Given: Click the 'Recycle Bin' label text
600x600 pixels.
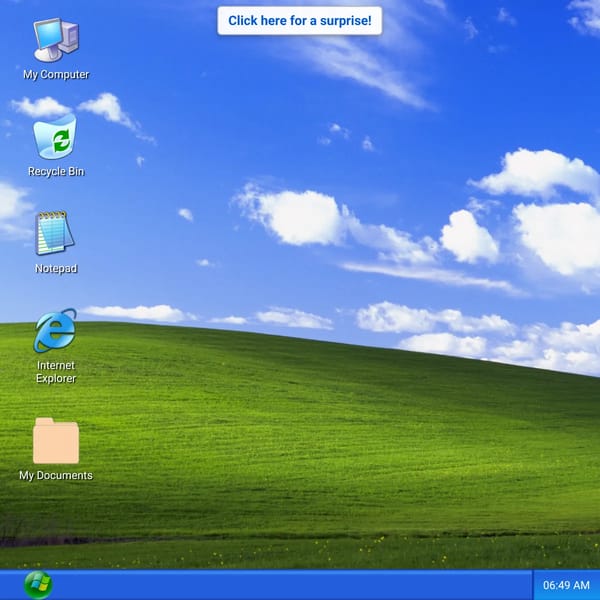Looking at the screenshot, I should (56, 171).
